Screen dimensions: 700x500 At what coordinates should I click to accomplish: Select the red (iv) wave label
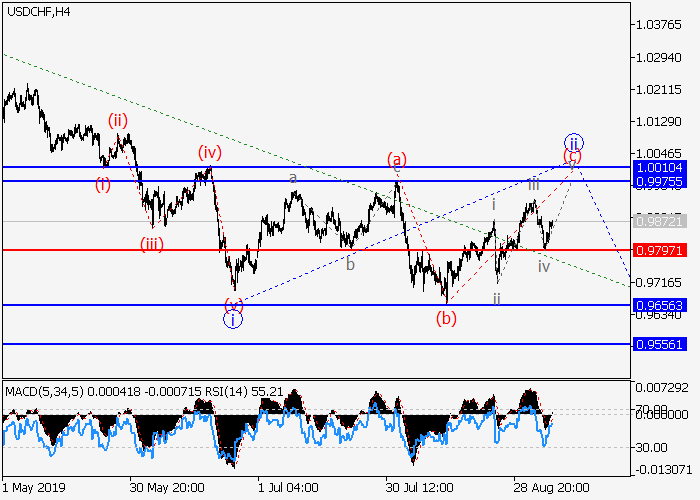[209, 152]
